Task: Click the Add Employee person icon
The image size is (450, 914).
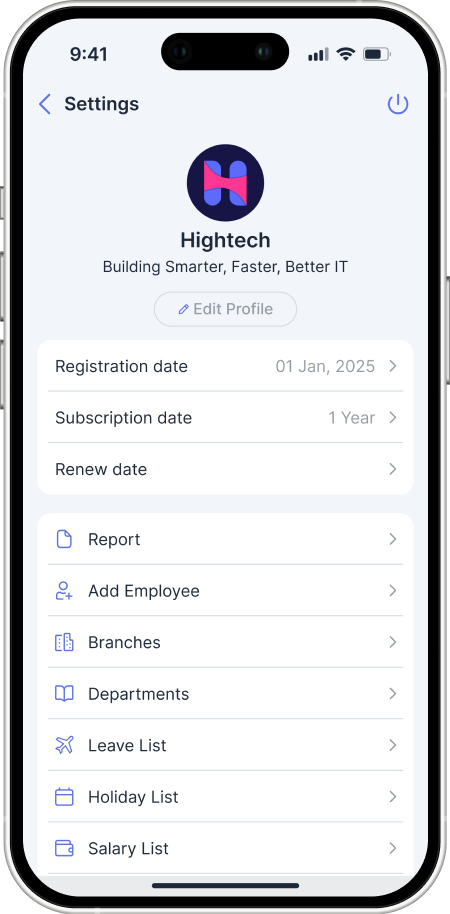Action: click(x=64, y=590)
